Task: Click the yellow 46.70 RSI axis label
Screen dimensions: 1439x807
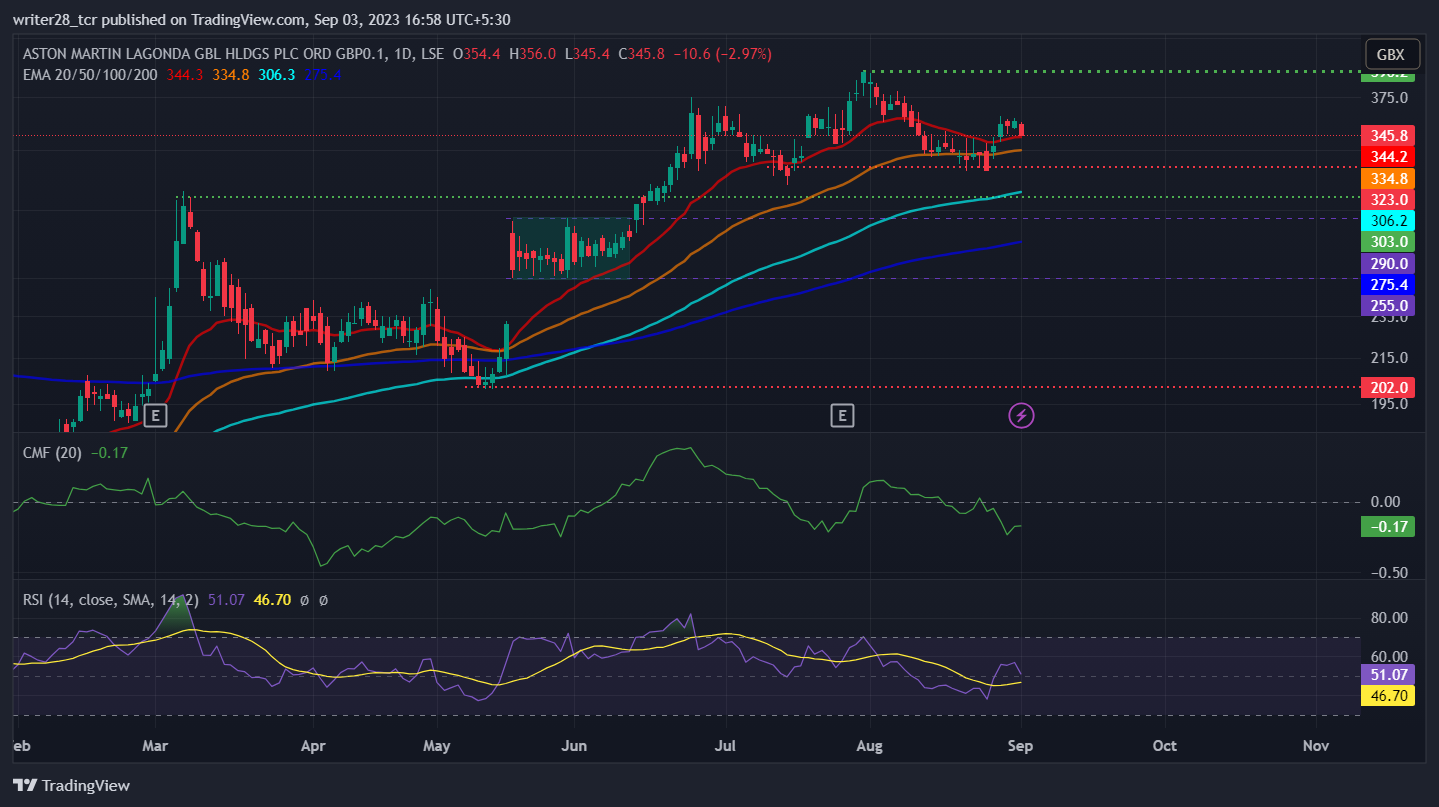Action: [1388, 695]
